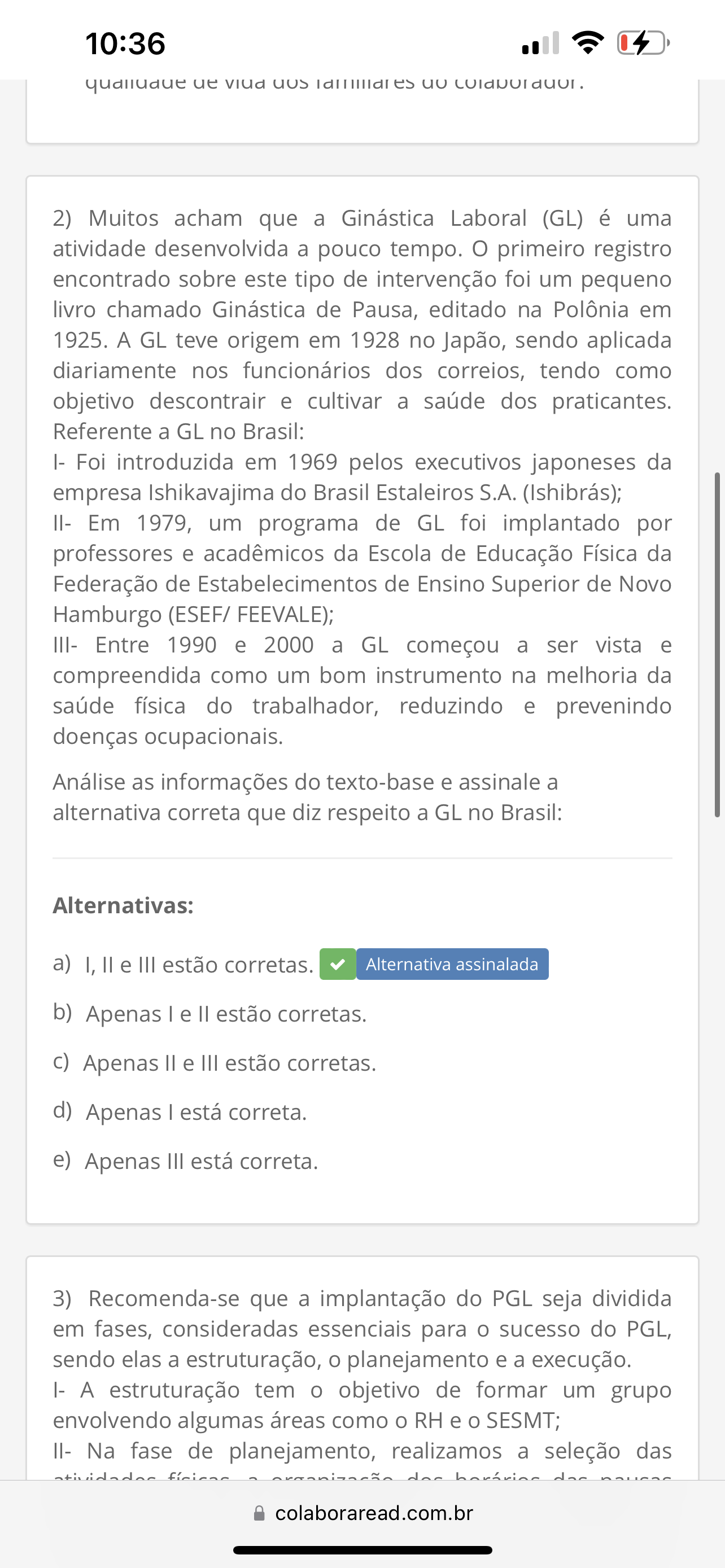Click the green checkmark icon beside alternative a
This screenshot has width=725, height=1568.
point(338,964)
